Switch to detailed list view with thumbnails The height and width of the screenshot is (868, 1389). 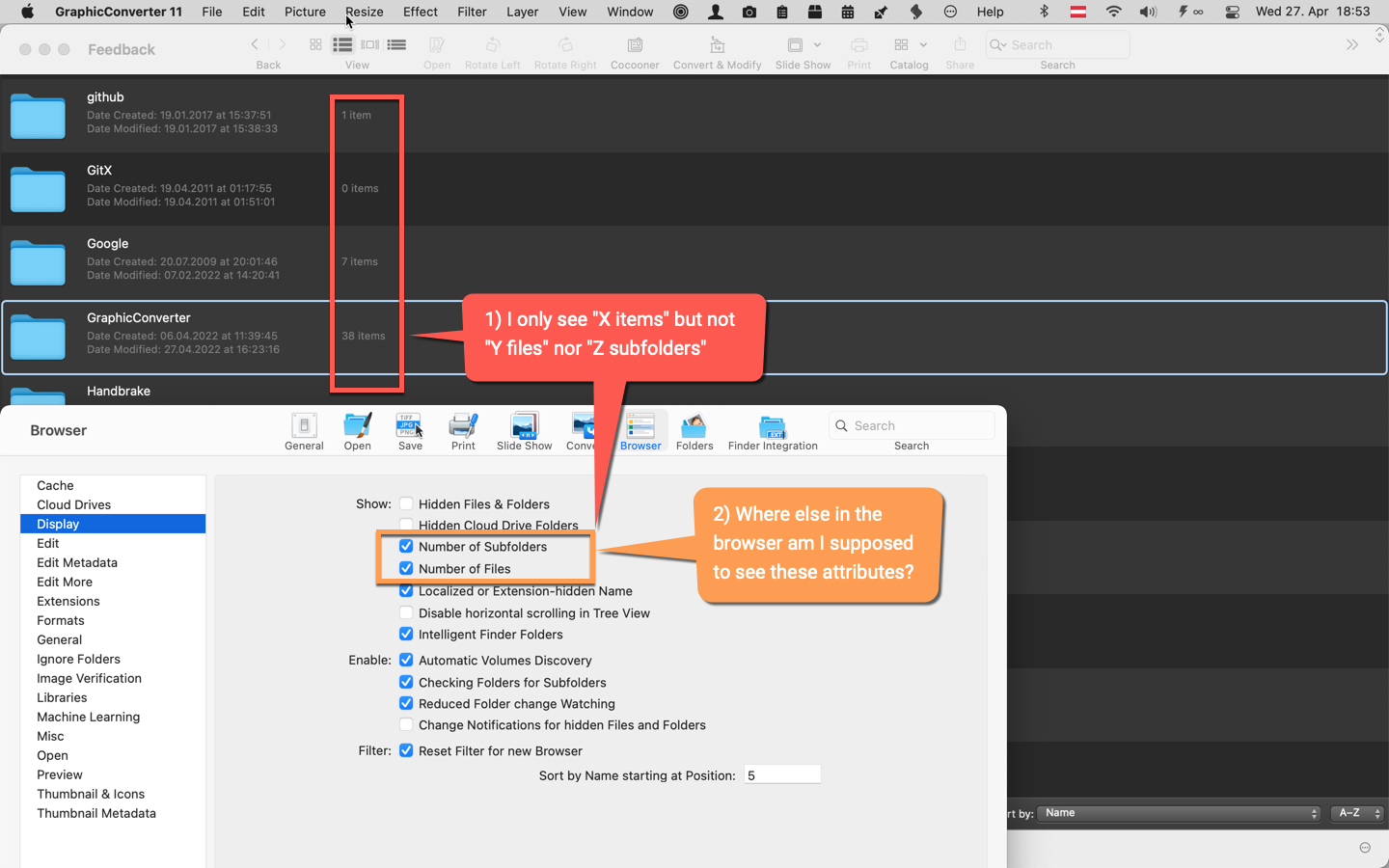342,44
